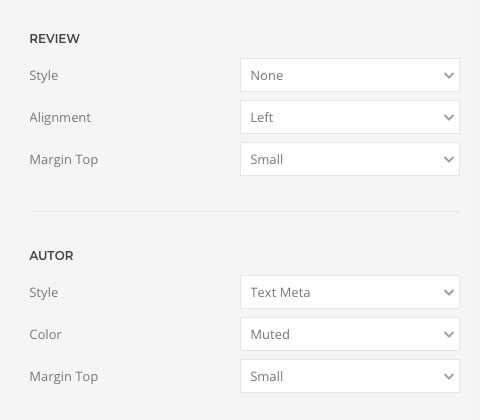Click the Margin Top label under REVIEW
Viewport: 480px width, 420px height.
(64, 160)
